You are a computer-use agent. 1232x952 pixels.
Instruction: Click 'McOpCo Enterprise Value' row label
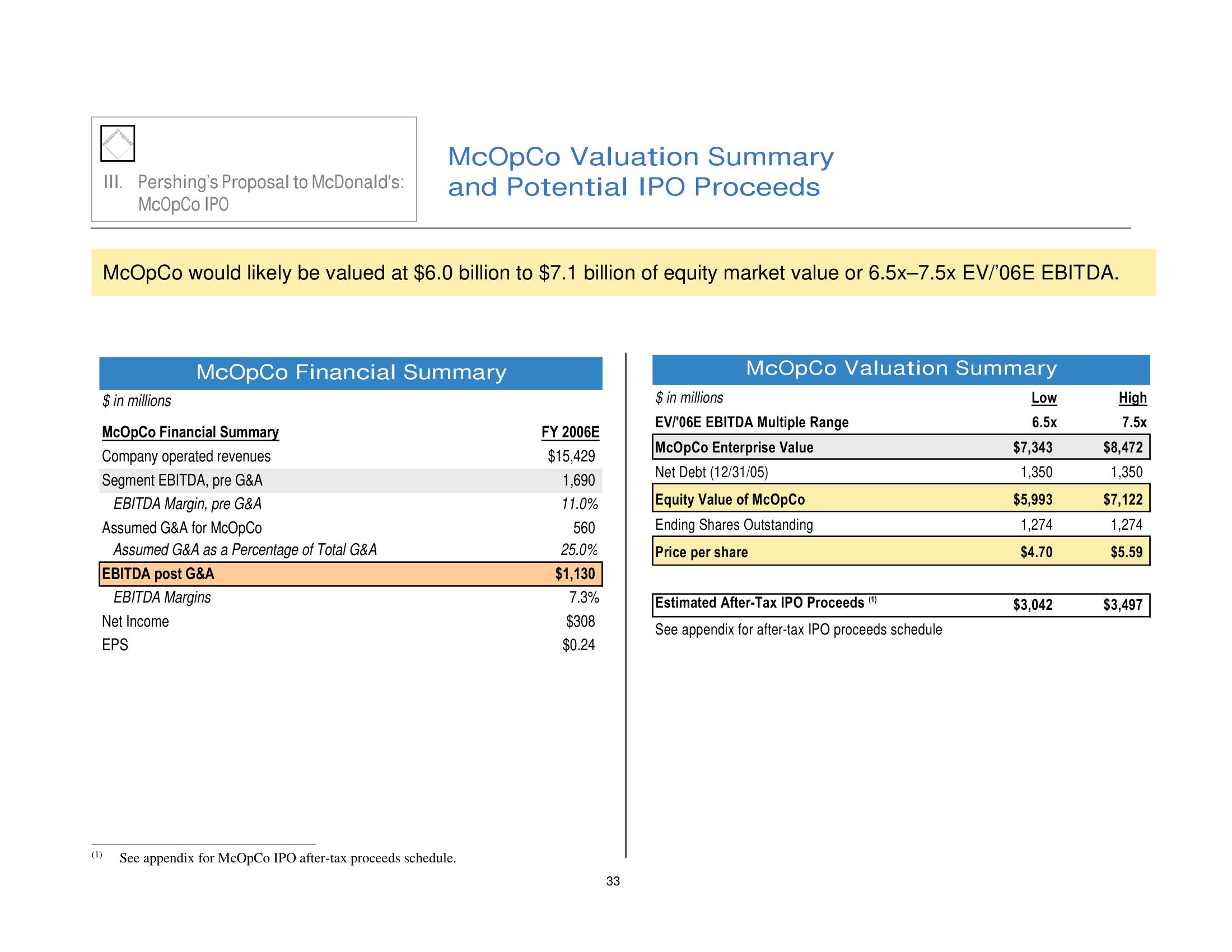[734, 447]
